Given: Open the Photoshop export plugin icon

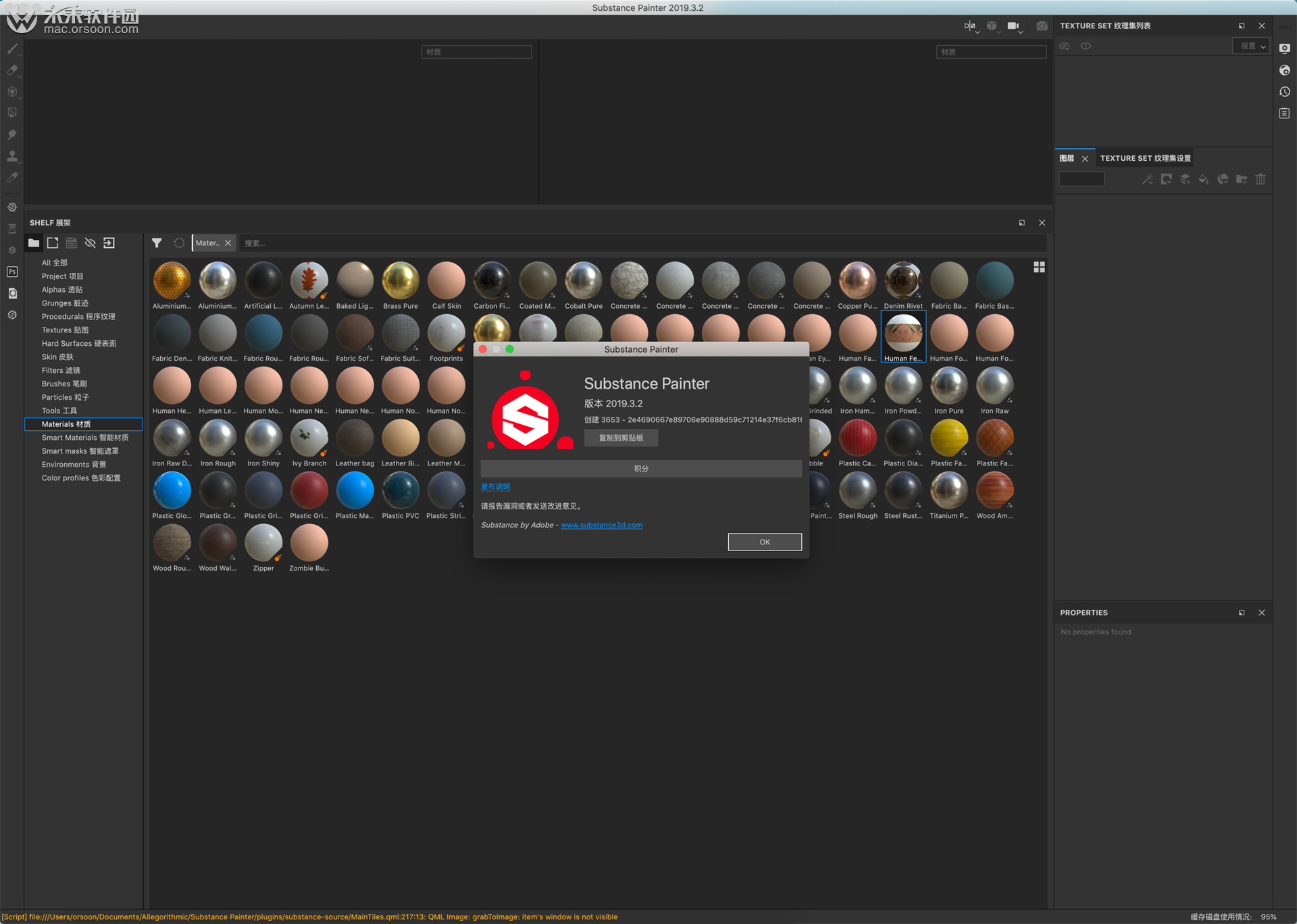Looking at the screenshot, I should click(x=12, y=272).
